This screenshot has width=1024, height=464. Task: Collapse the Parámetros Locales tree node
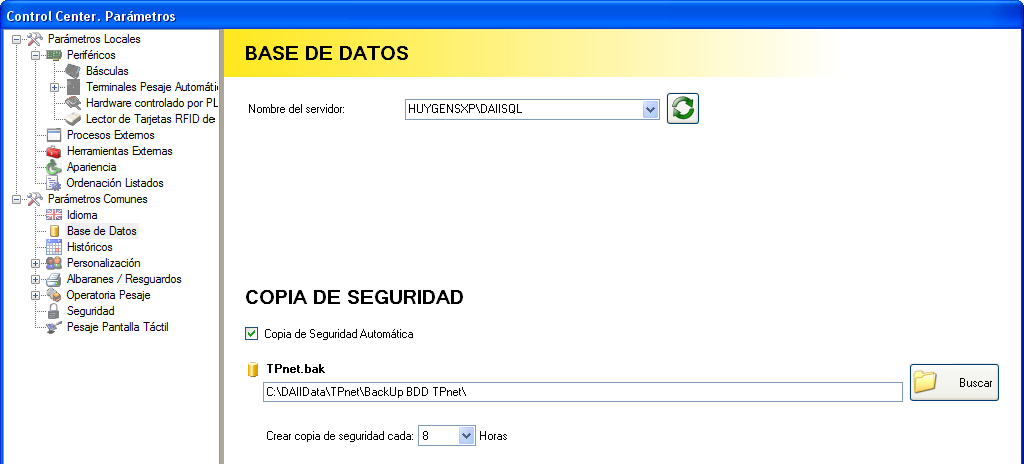[x=16, y=39]
